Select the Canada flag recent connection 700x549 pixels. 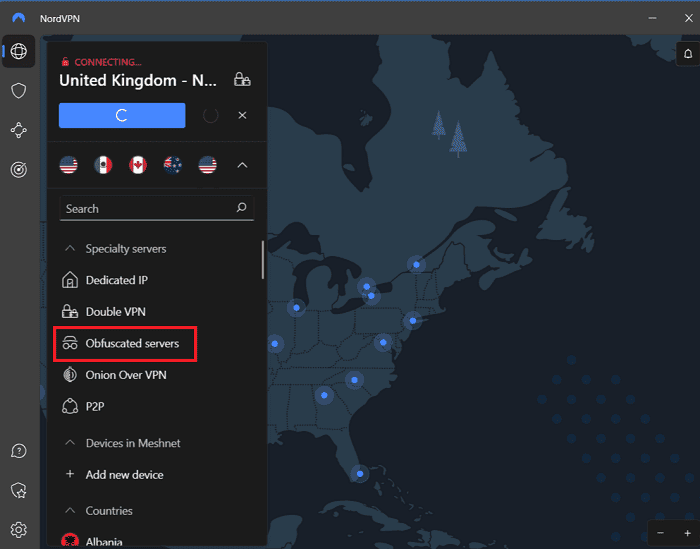pos(138,165)
